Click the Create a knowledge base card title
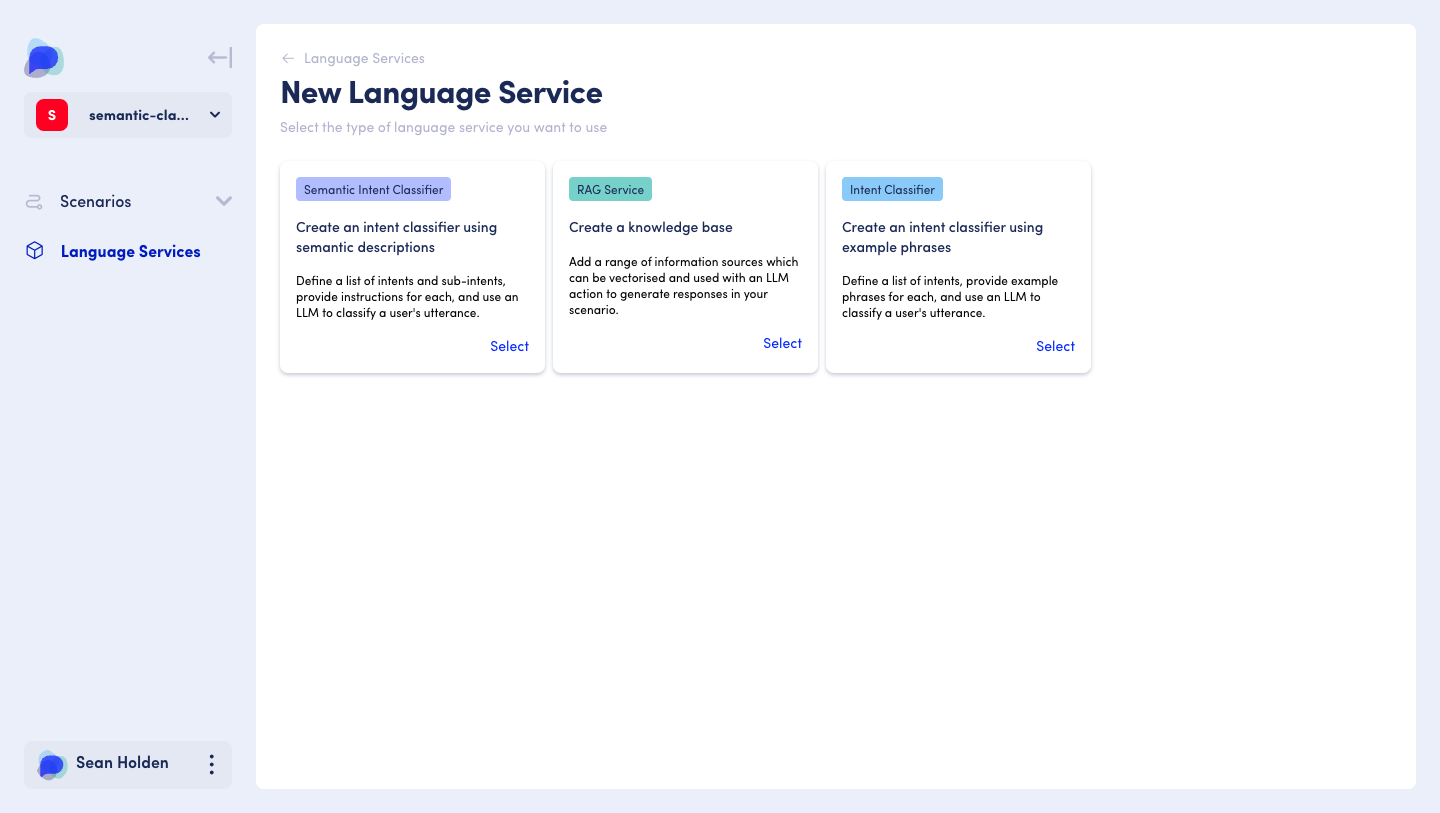1440x813 pixels. click(x=651, y=227)
